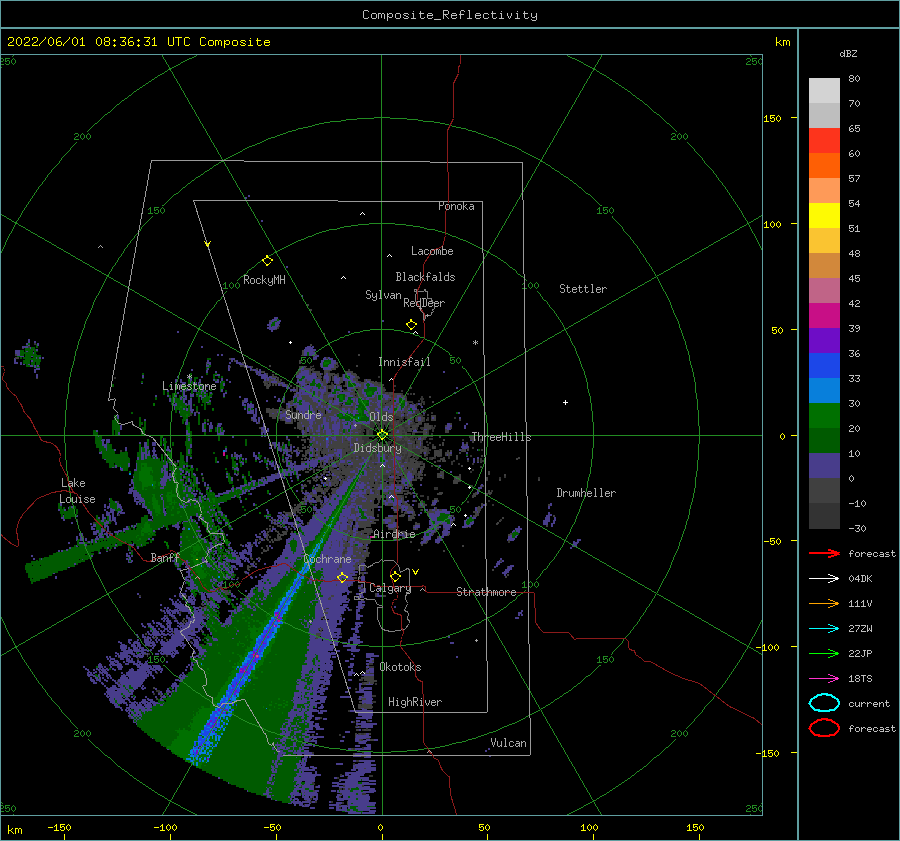Click the yellow diamond marker below RedDeer

pyautogui.click(x=411, y=324)
